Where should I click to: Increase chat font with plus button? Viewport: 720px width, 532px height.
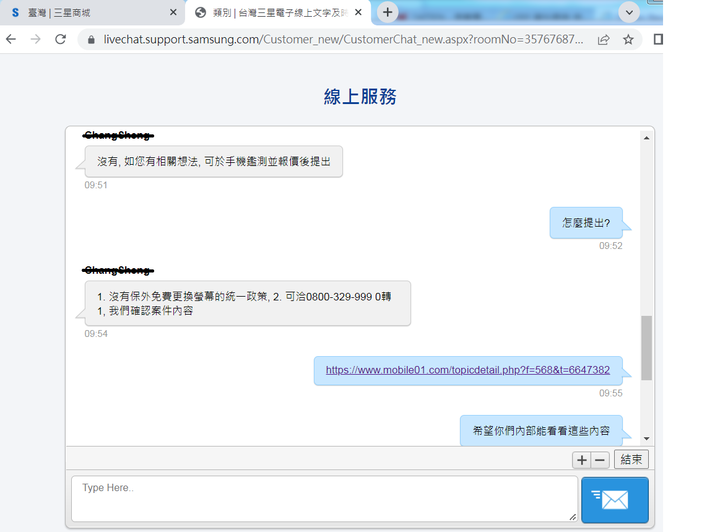point(582,460)
